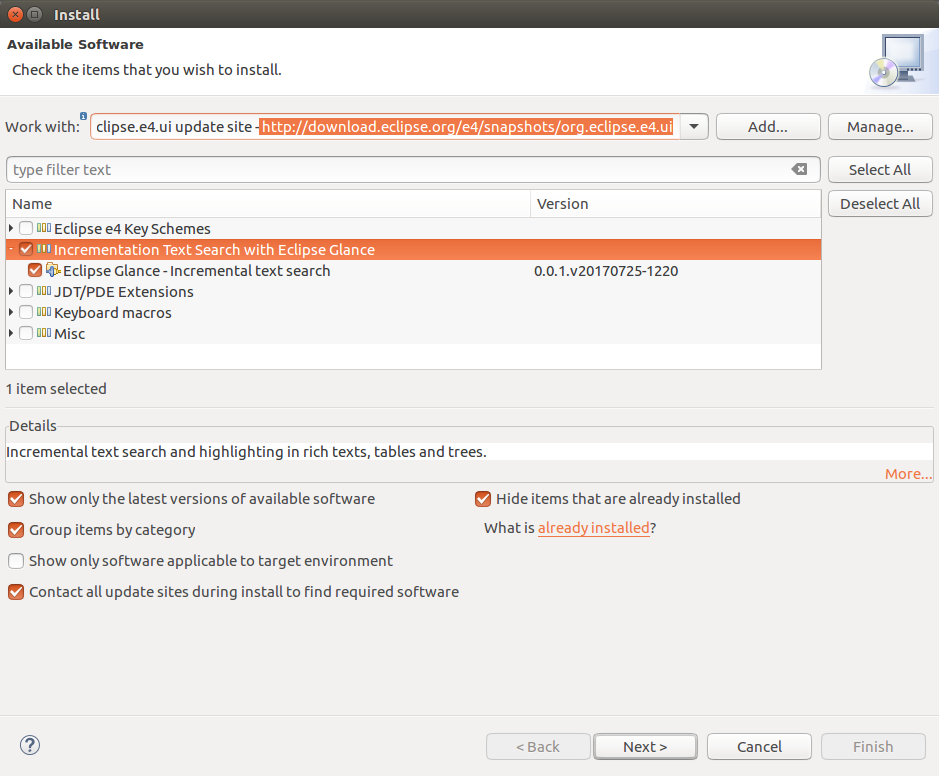Click the Misc category icon
This screenshot has height=776, width=939.
[x=44, y=333]
